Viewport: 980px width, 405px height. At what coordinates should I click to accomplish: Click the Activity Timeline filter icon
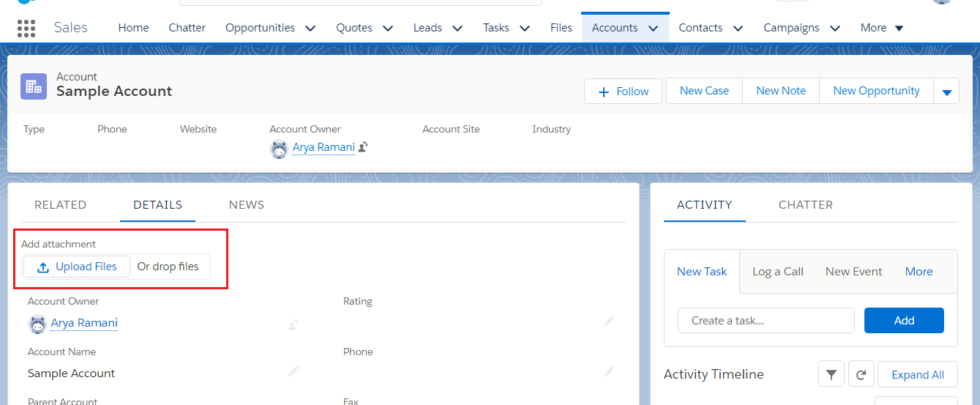coord(831,374)
